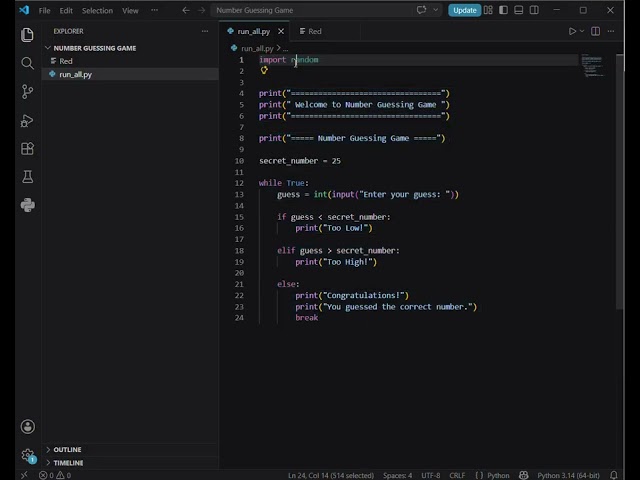Click the VS Code logo icon

pyautogui.click(x=24, y=10)
